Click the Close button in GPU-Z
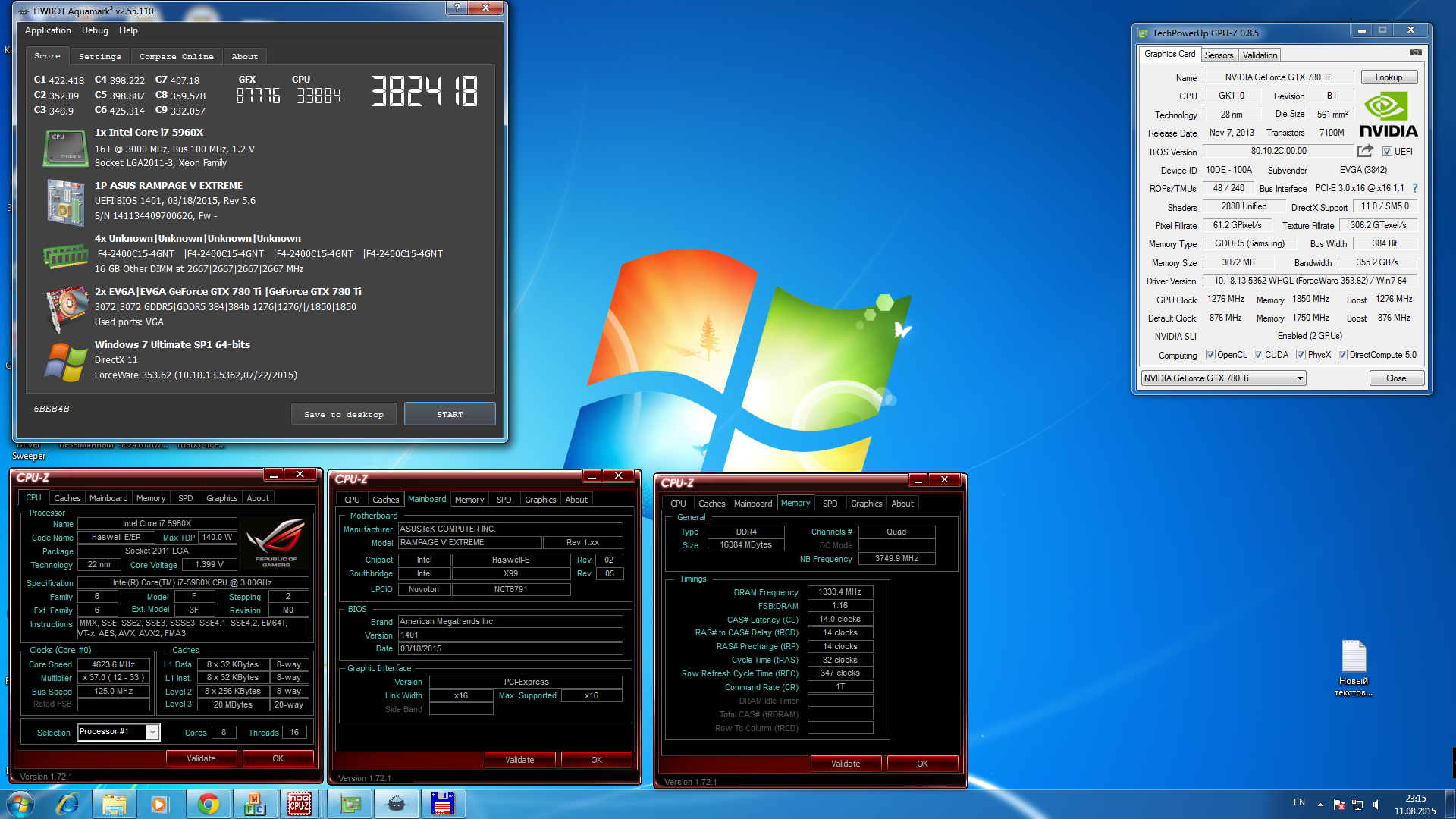 pyautogui.click(x=1396, y=378)
